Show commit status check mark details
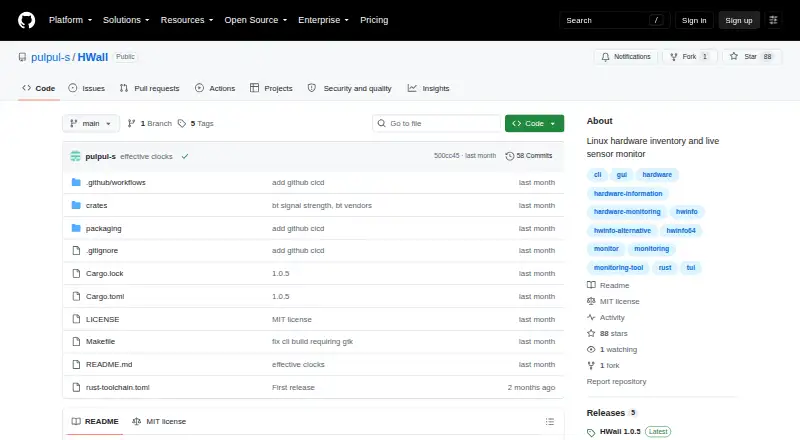This screenshot has width=800, height=440. coord(185,156)
